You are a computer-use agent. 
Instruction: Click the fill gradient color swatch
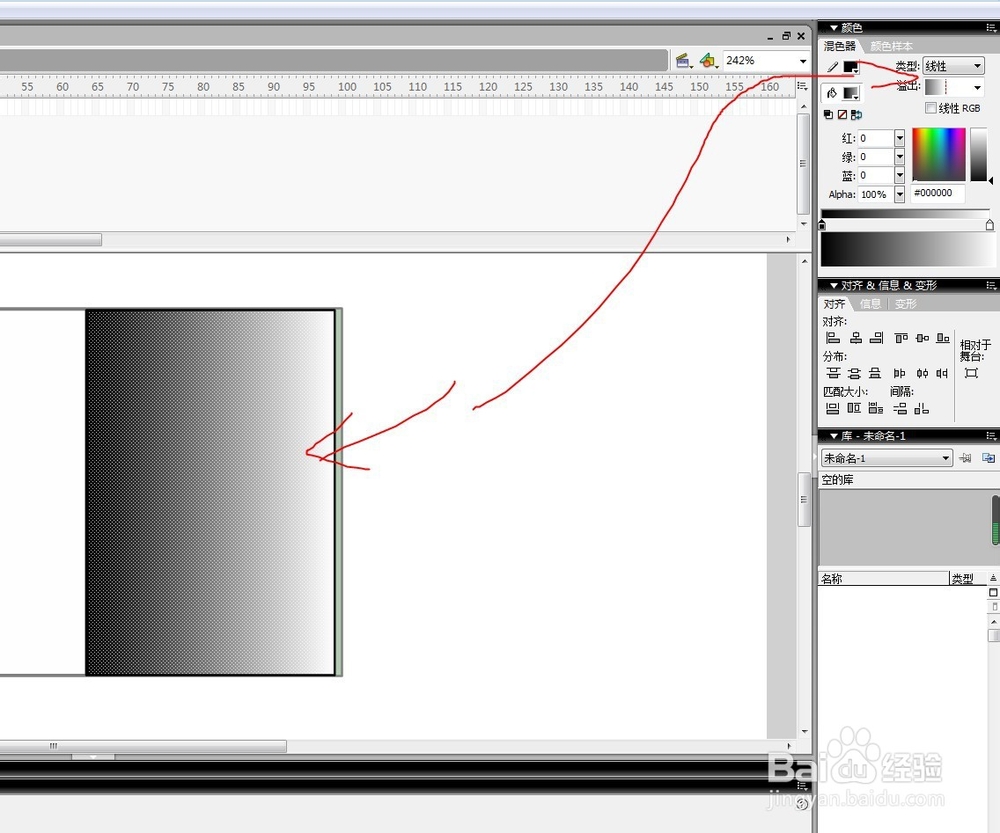coord(851,93)
